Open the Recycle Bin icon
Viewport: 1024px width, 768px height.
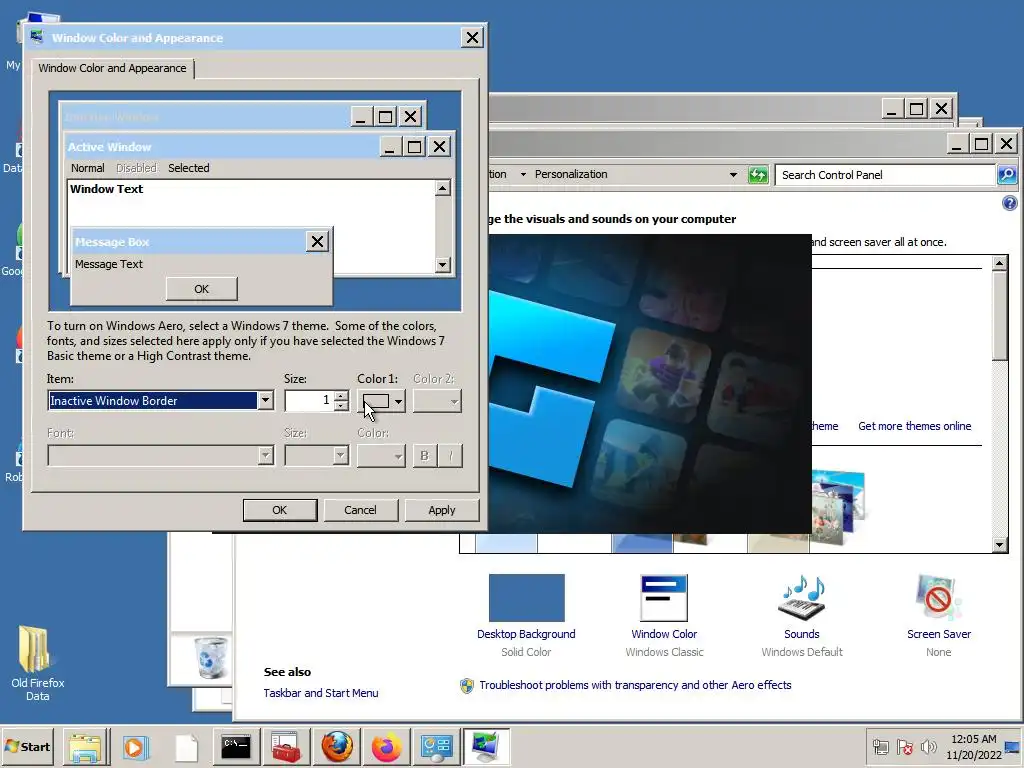click(210, 658)
